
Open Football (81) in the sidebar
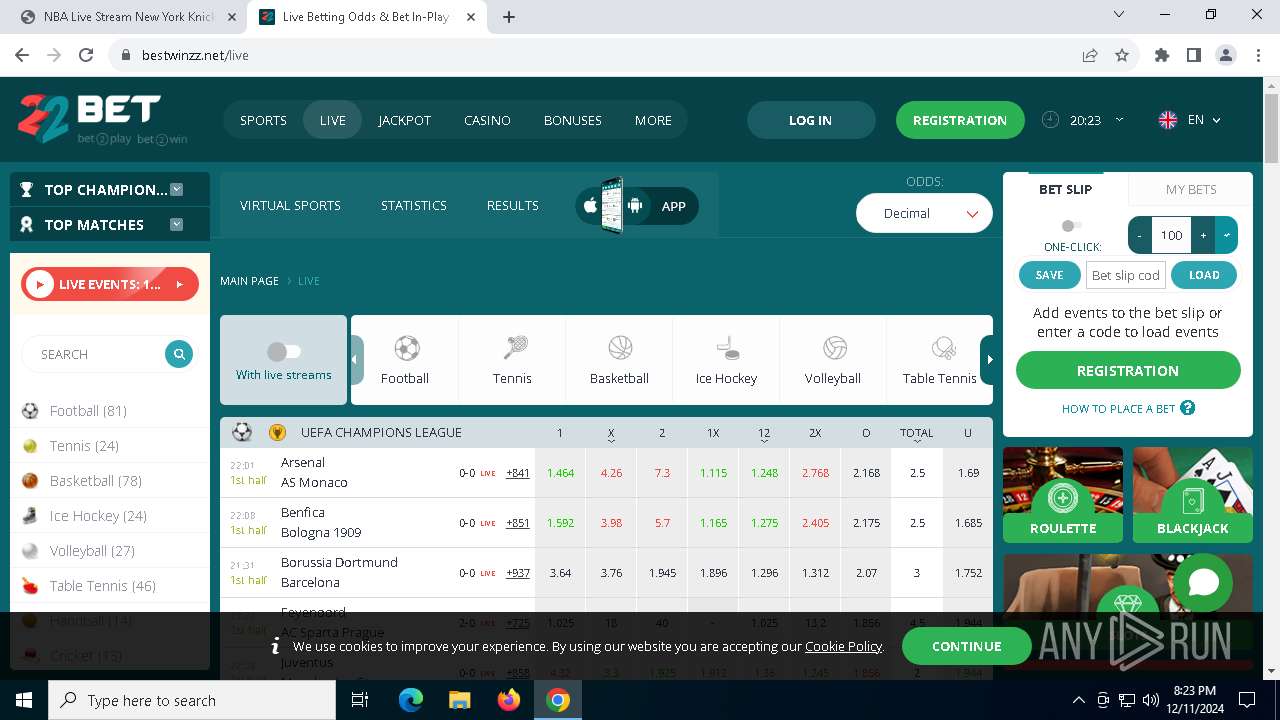(88, 411)
